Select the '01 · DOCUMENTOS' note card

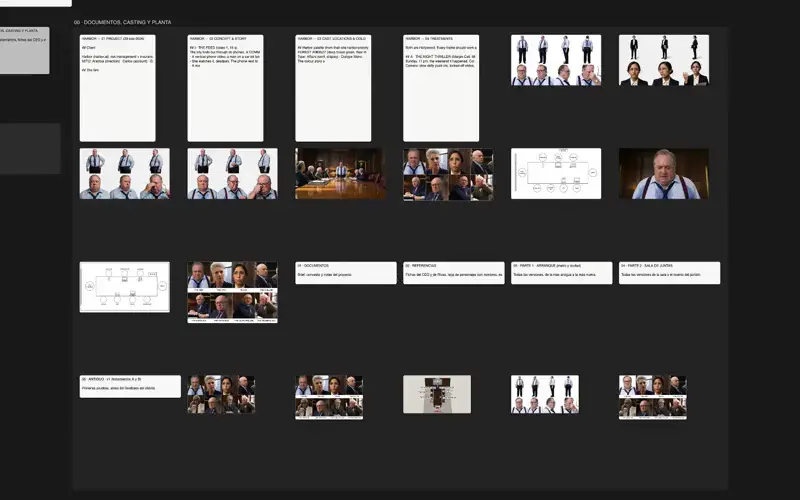[x=346, y=273]
